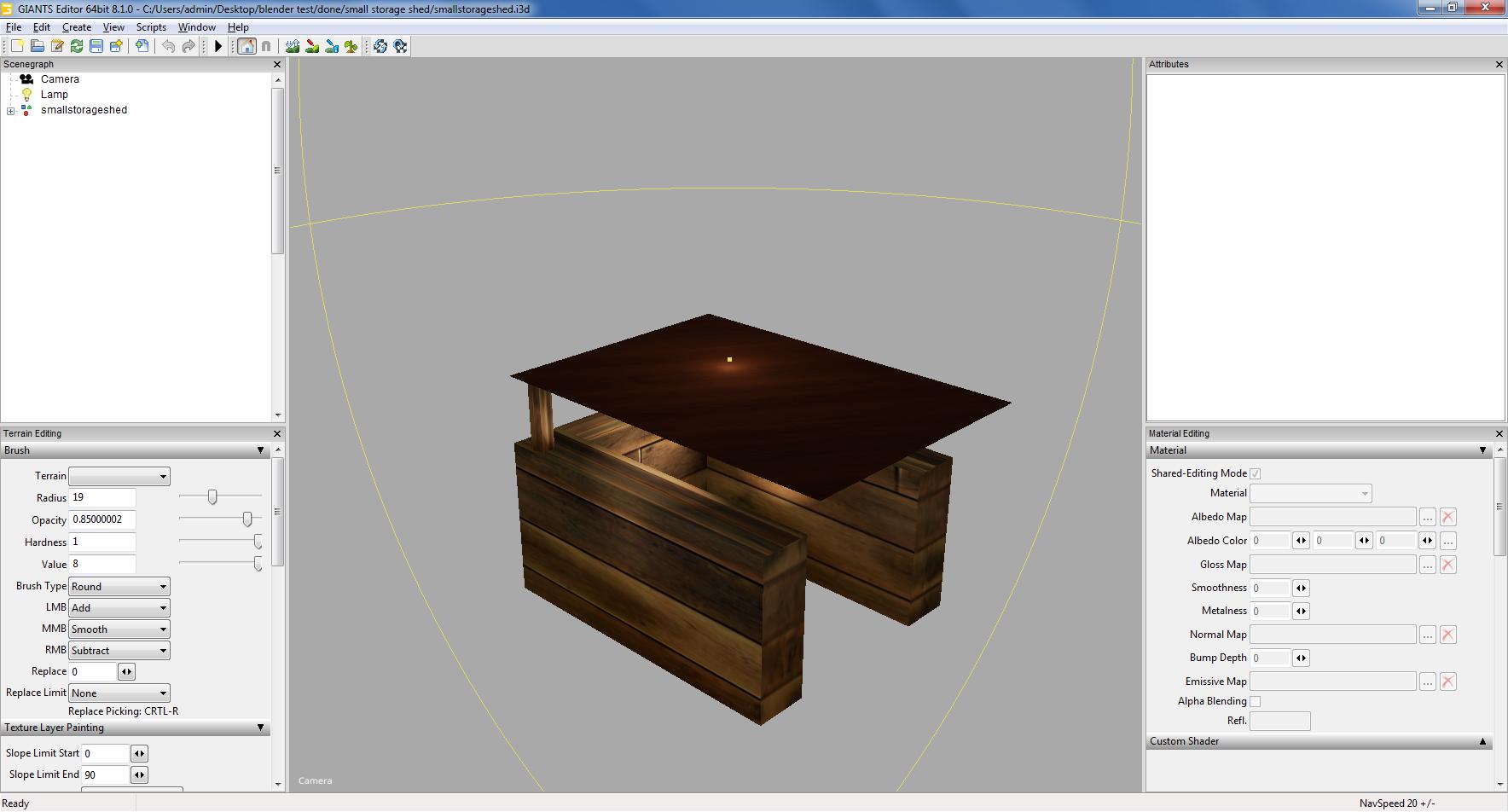Click the green Reload file icon
Image resolution: width=1508 pixels, height=812 pixels.
click(x=77, y=46)
